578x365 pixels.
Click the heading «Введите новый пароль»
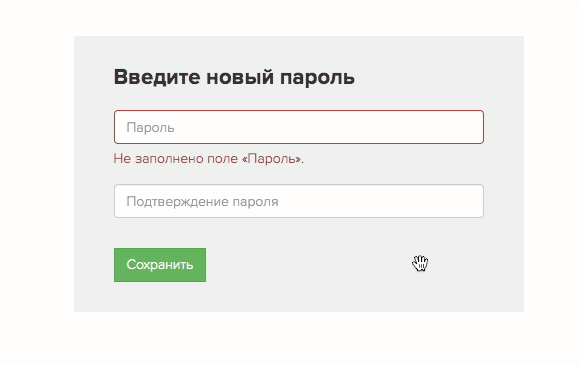234,77
